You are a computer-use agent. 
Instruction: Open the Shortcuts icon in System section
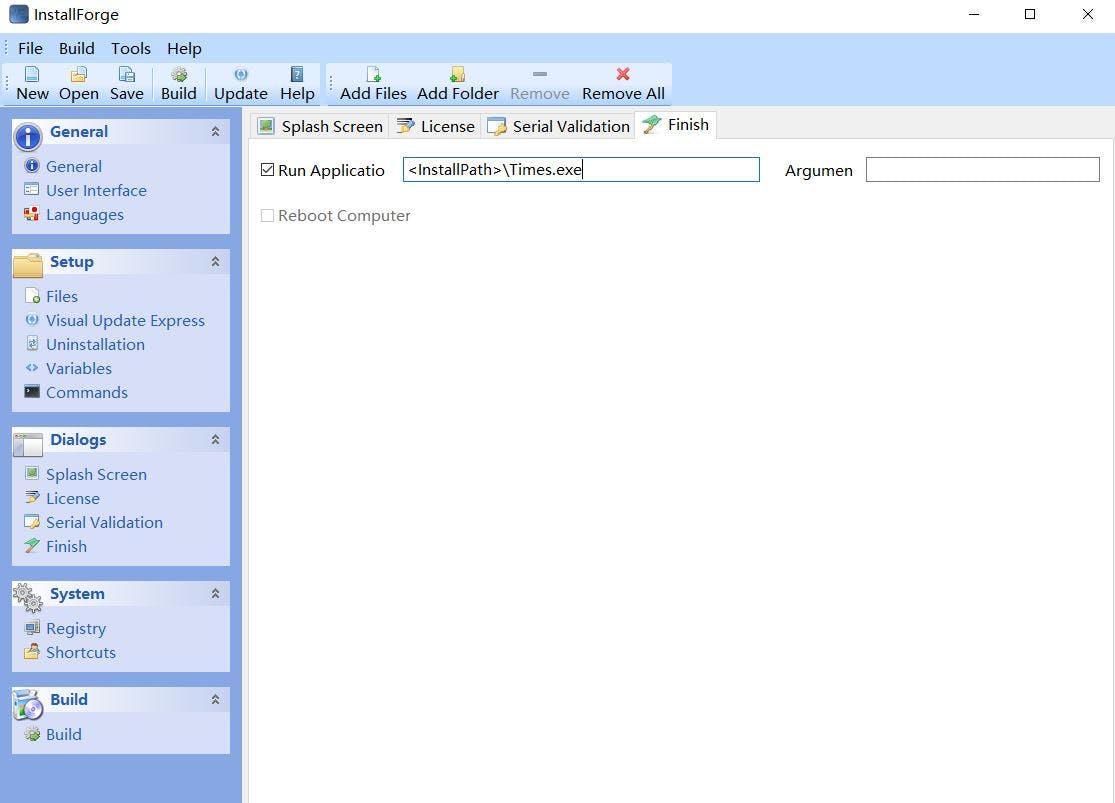tap(32, 652)
